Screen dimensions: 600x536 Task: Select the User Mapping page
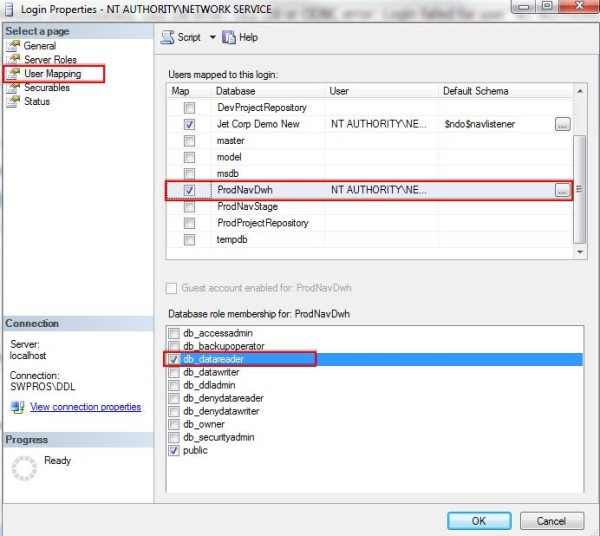pyautogui.click(x=52, y=73)
